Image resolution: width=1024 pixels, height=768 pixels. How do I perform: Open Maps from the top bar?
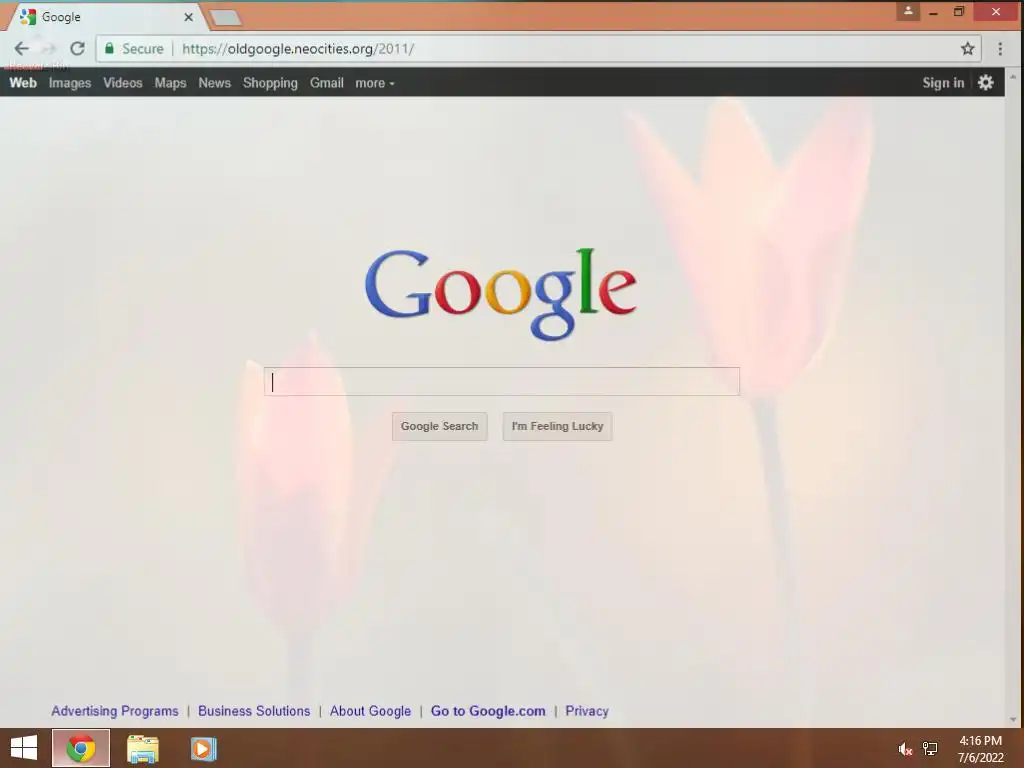170,83
